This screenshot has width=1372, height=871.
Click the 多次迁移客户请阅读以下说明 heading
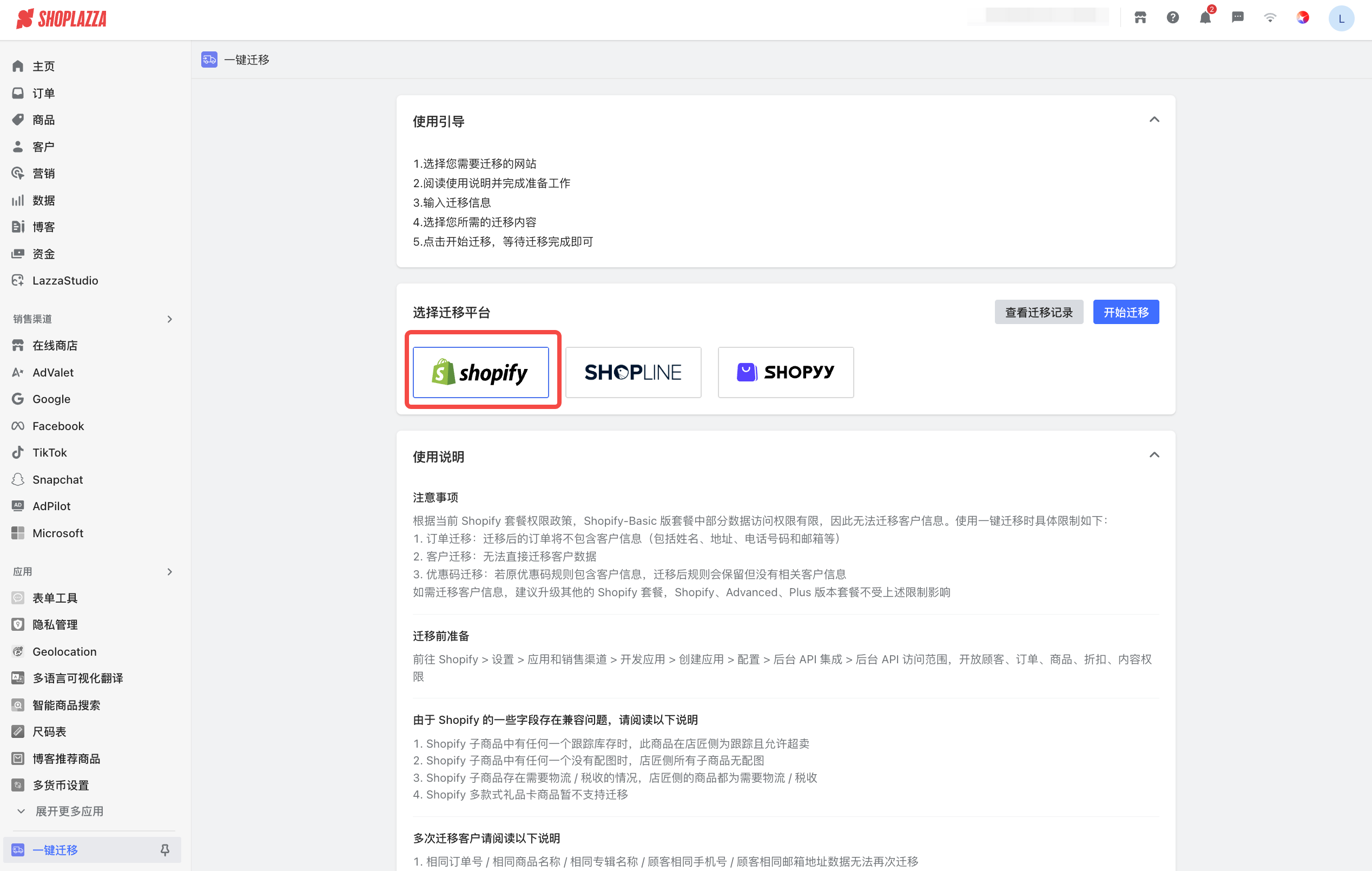click(486, 838)
